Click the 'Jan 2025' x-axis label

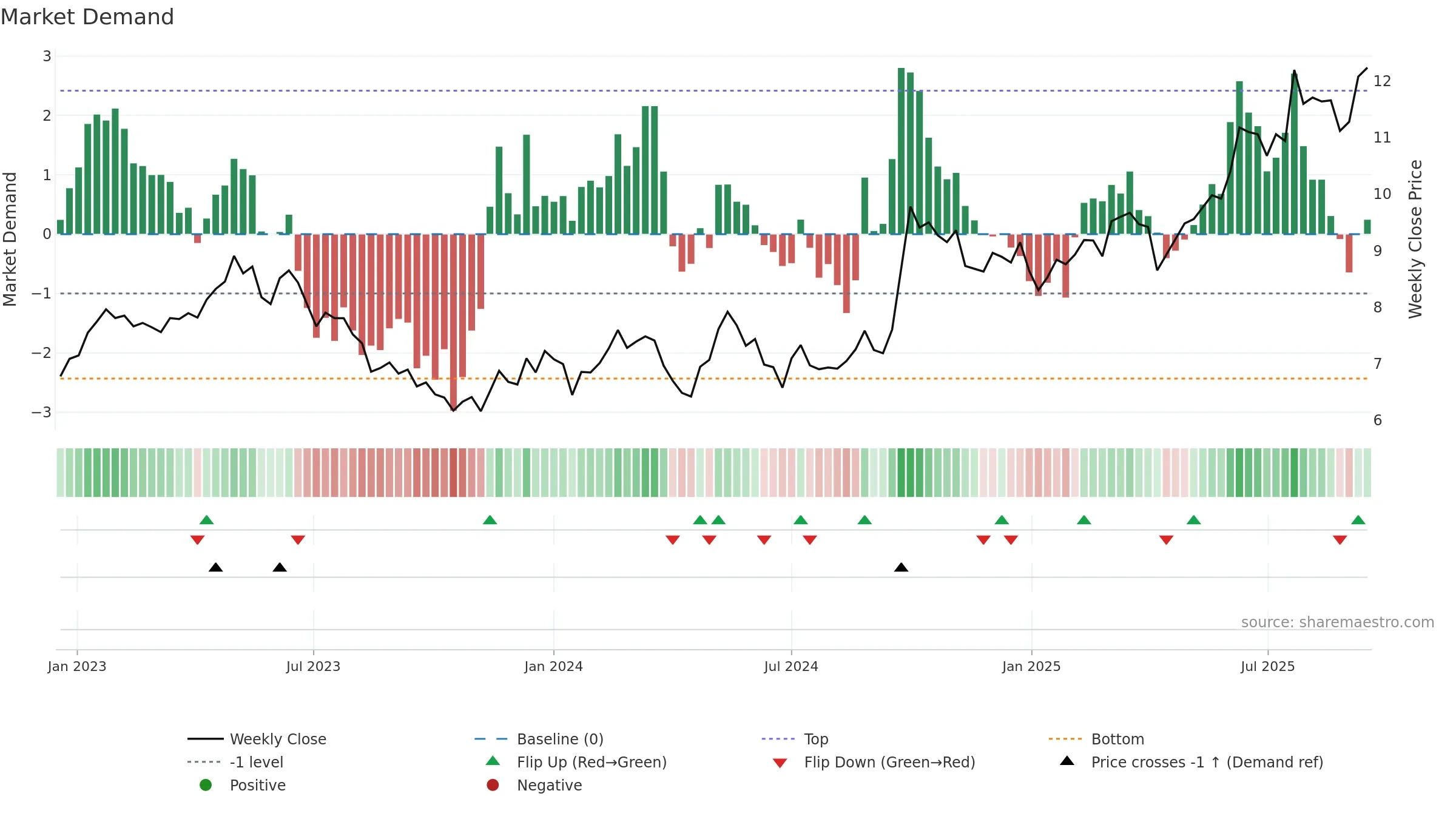tap(1032, 667)
